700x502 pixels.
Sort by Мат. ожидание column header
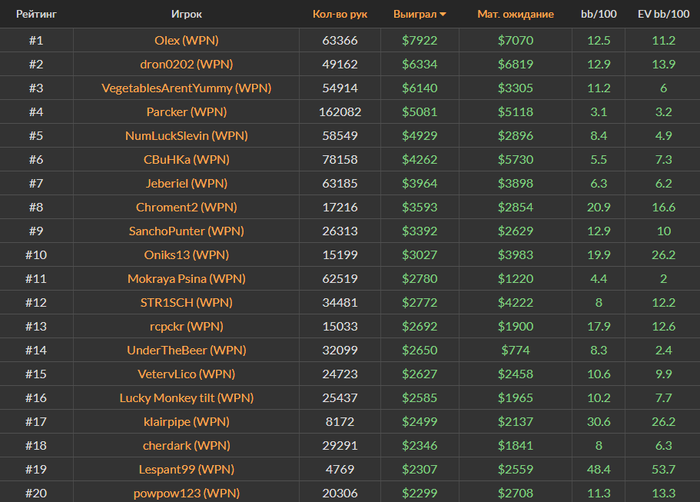click(x=516, y=14)
